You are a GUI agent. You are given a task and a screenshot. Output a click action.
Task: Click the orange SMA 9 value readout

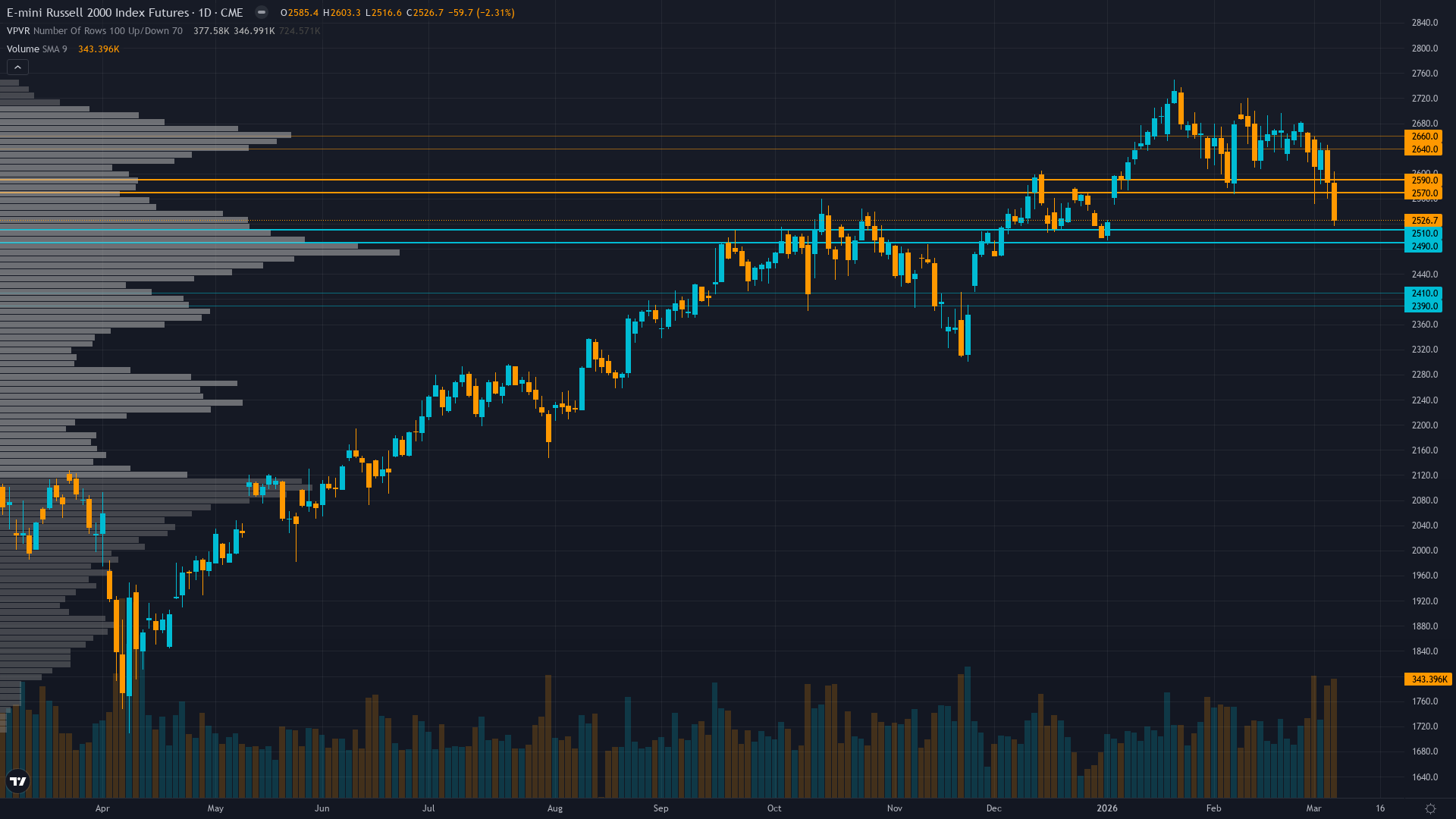tap(99, 49)
